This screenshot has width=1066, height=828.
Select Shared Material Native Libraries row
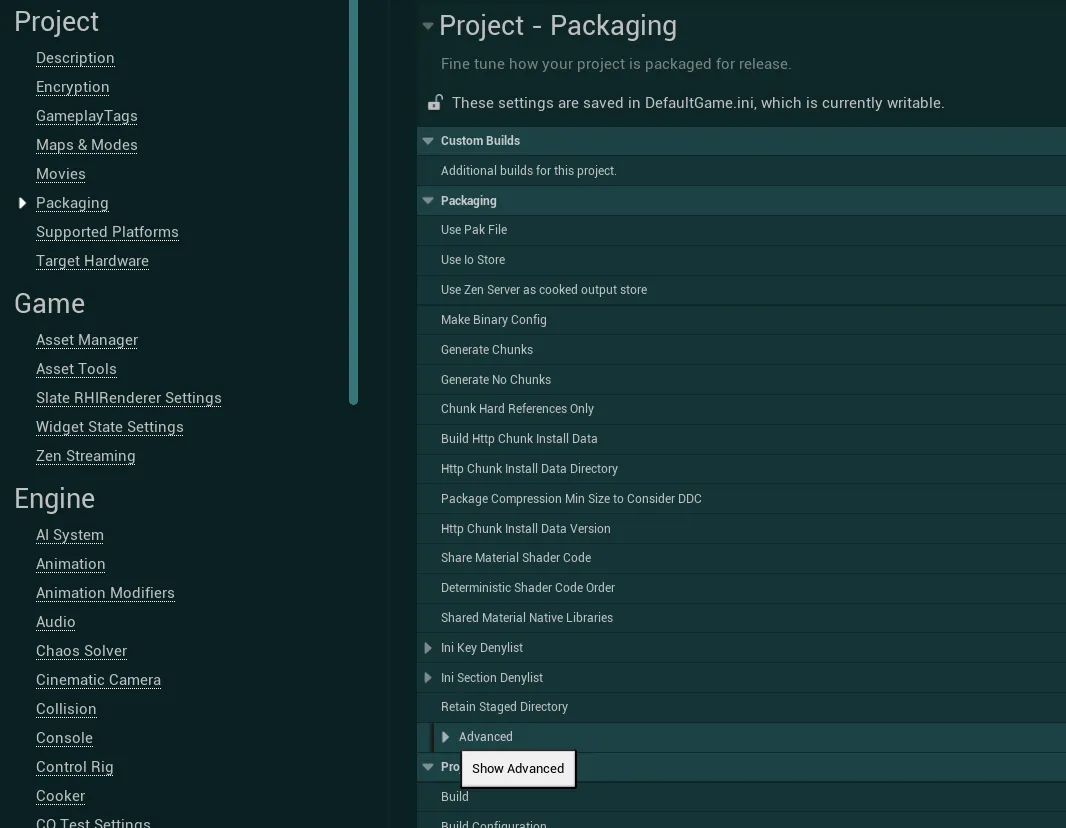coord(741,618)
